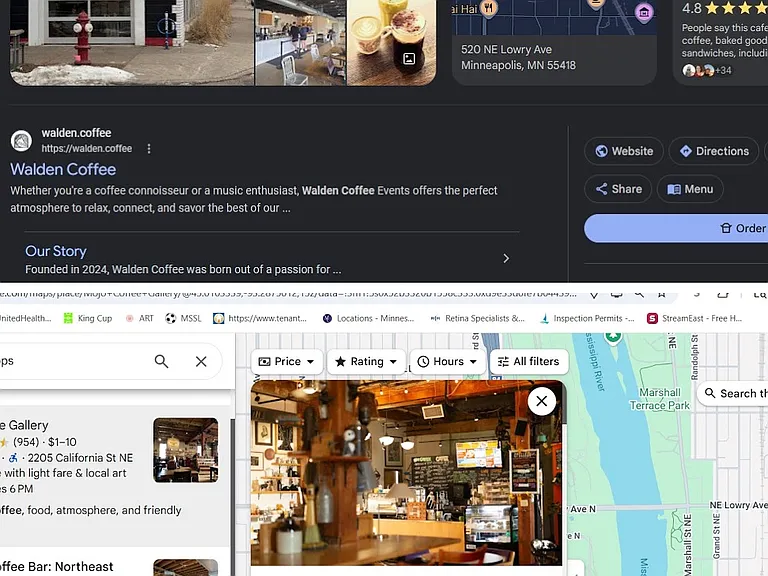Expand the Our Story chevron arrow
768x576 pixels.
pos(506,258)
